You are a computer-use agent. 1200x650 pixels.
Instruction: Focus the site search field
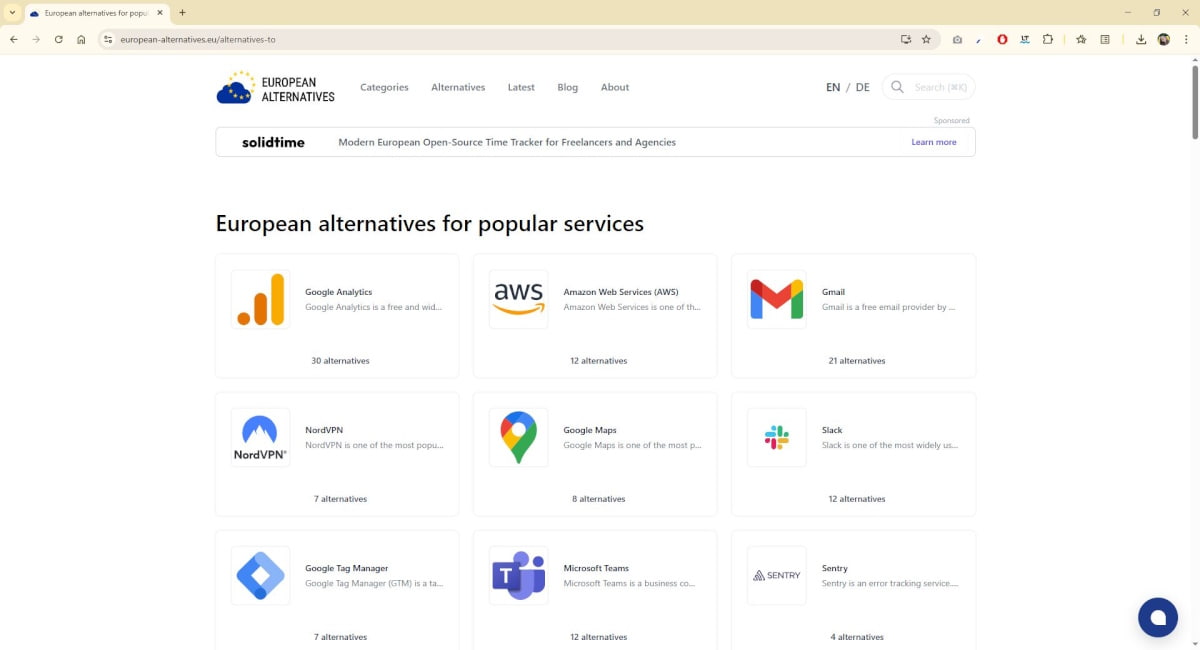tap(940, 88)
